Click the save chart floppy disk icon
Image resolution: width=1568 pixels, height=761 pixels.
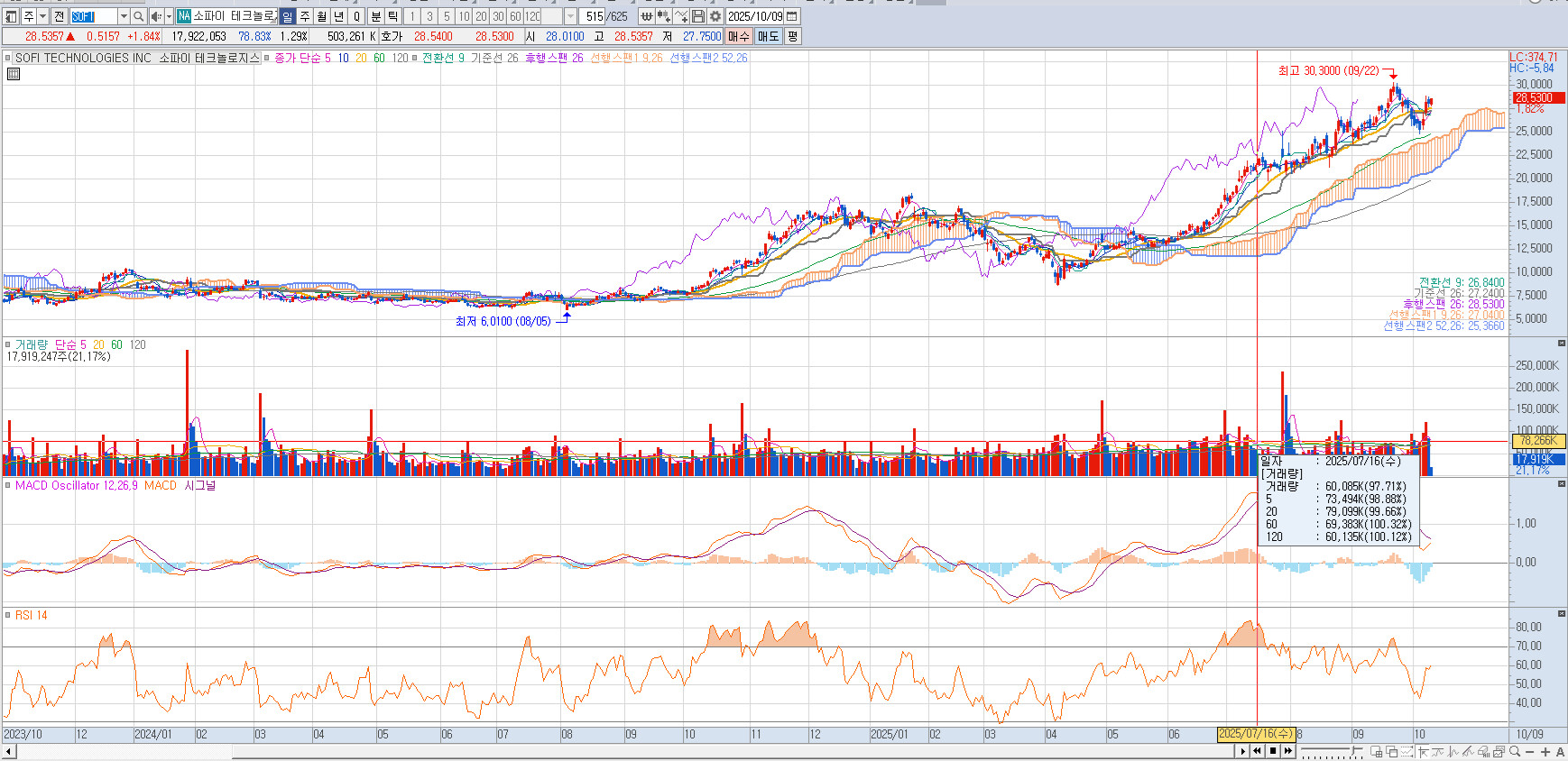coord(698,16)
